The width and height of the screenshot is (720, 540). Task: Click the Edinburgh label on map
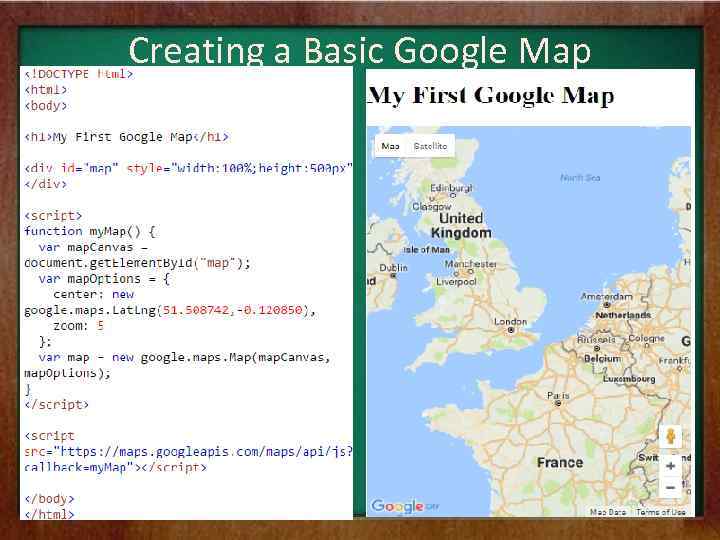[x=451, y=188]
